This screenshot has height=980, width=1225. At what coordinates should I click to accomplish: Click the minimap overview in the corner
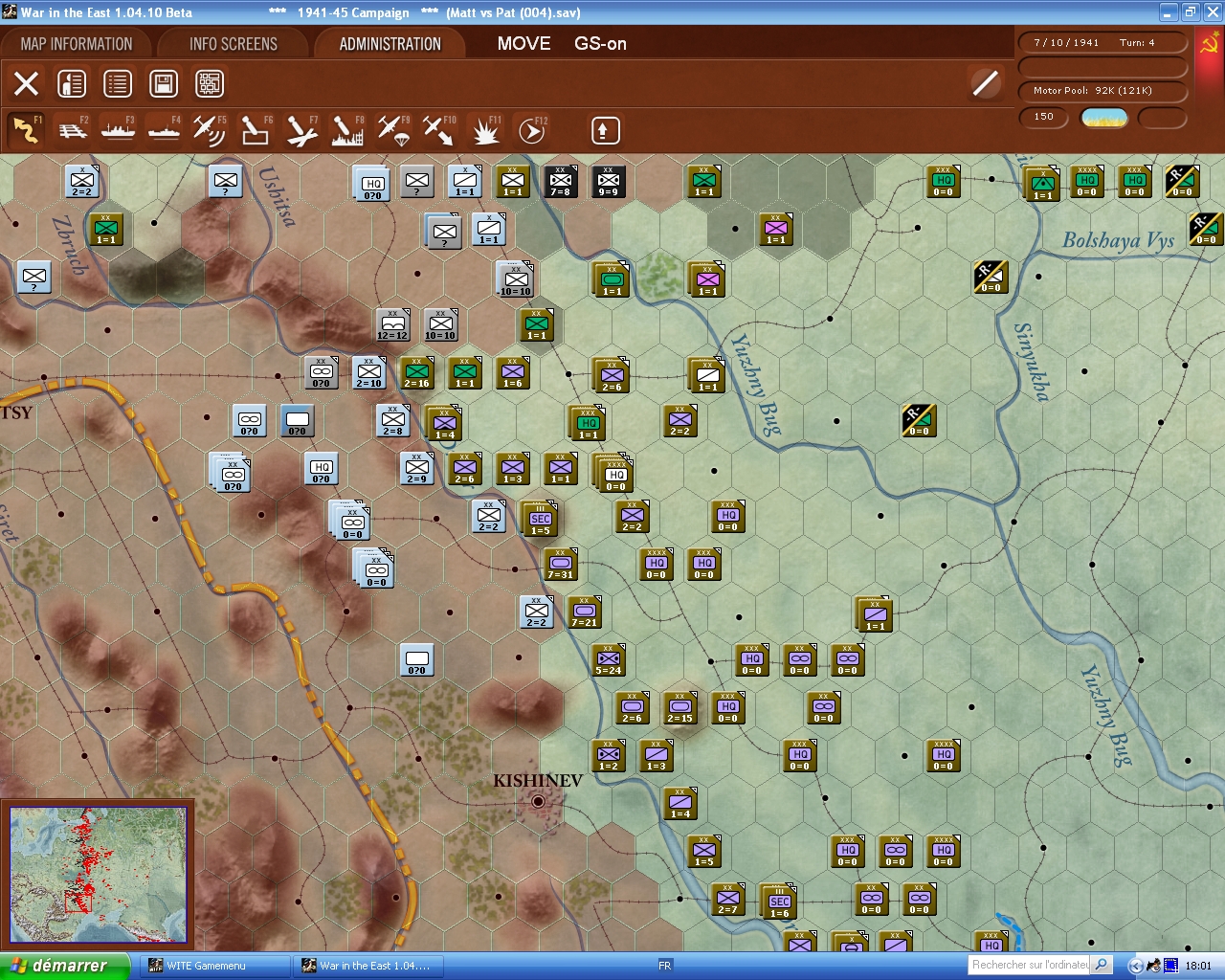(98, 876)
